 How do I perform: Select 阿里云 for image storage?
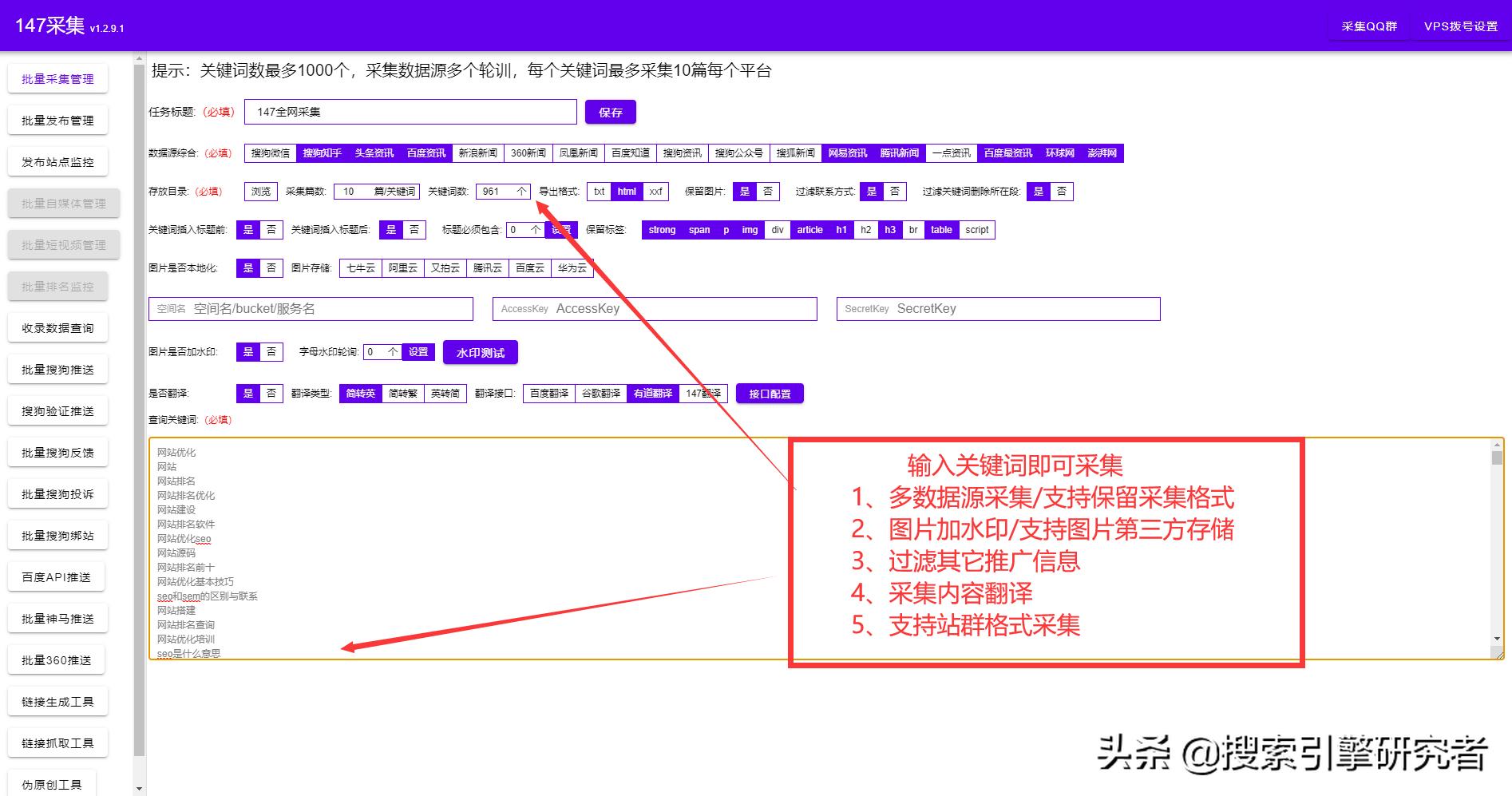(x=402, y=268)
